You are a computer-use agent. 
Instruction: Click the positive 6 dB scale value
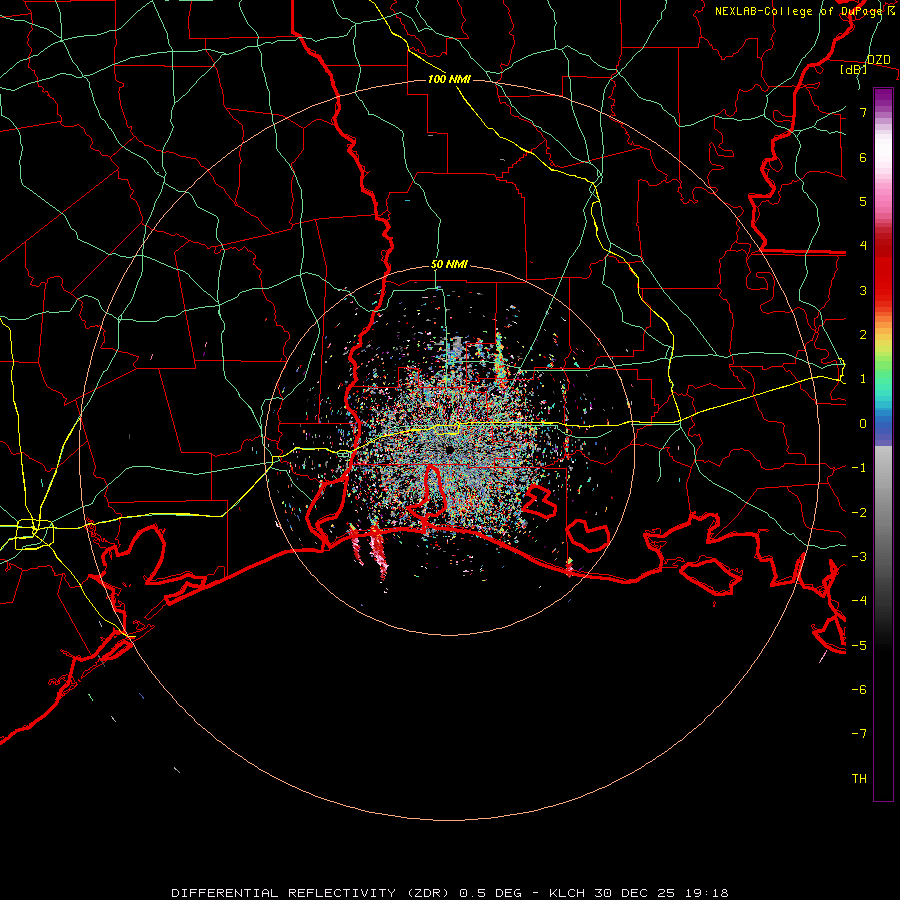[863, 157]
